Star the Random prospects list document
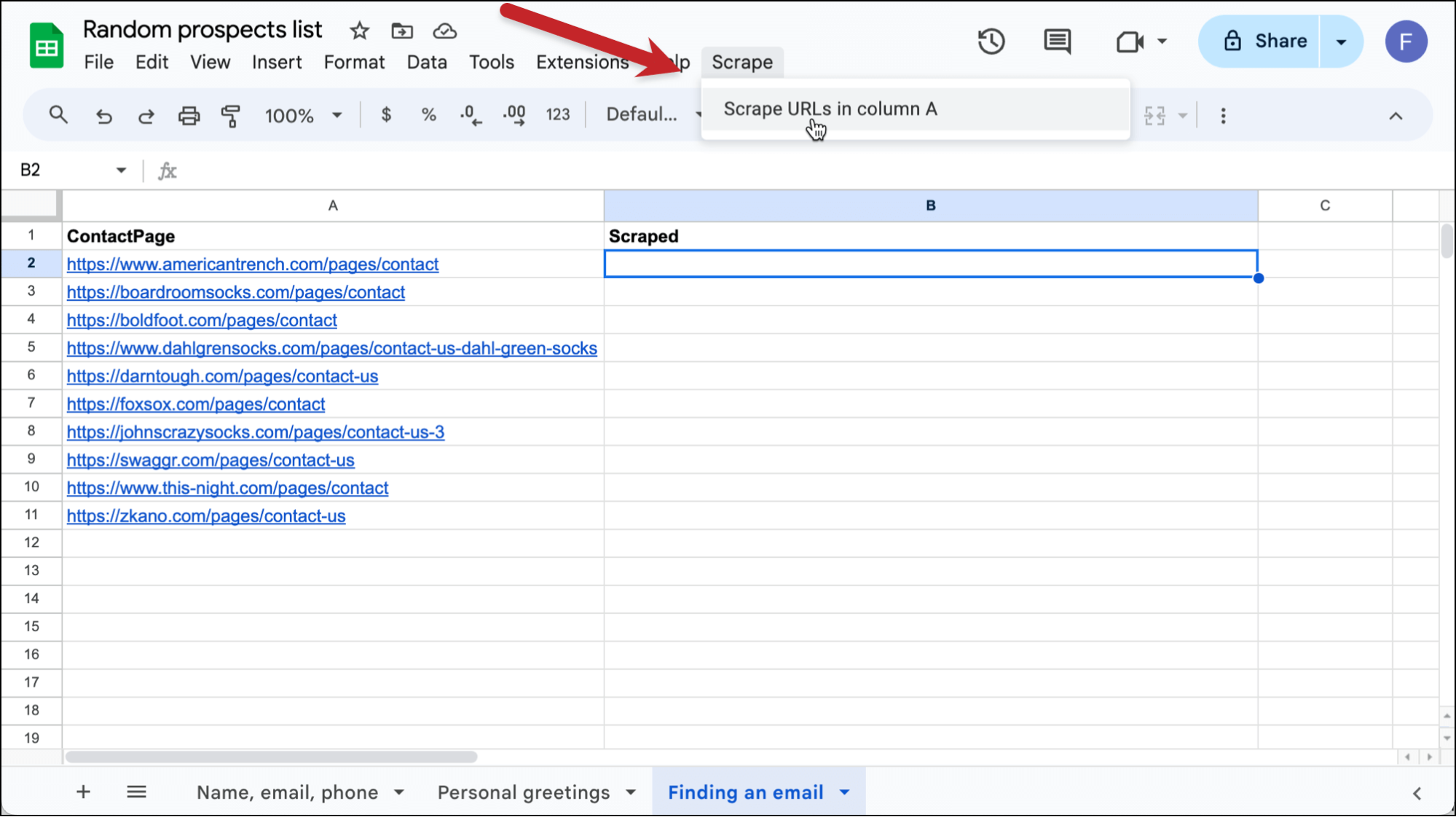Viewport: 1456px width, 817px height. point(359,31)
